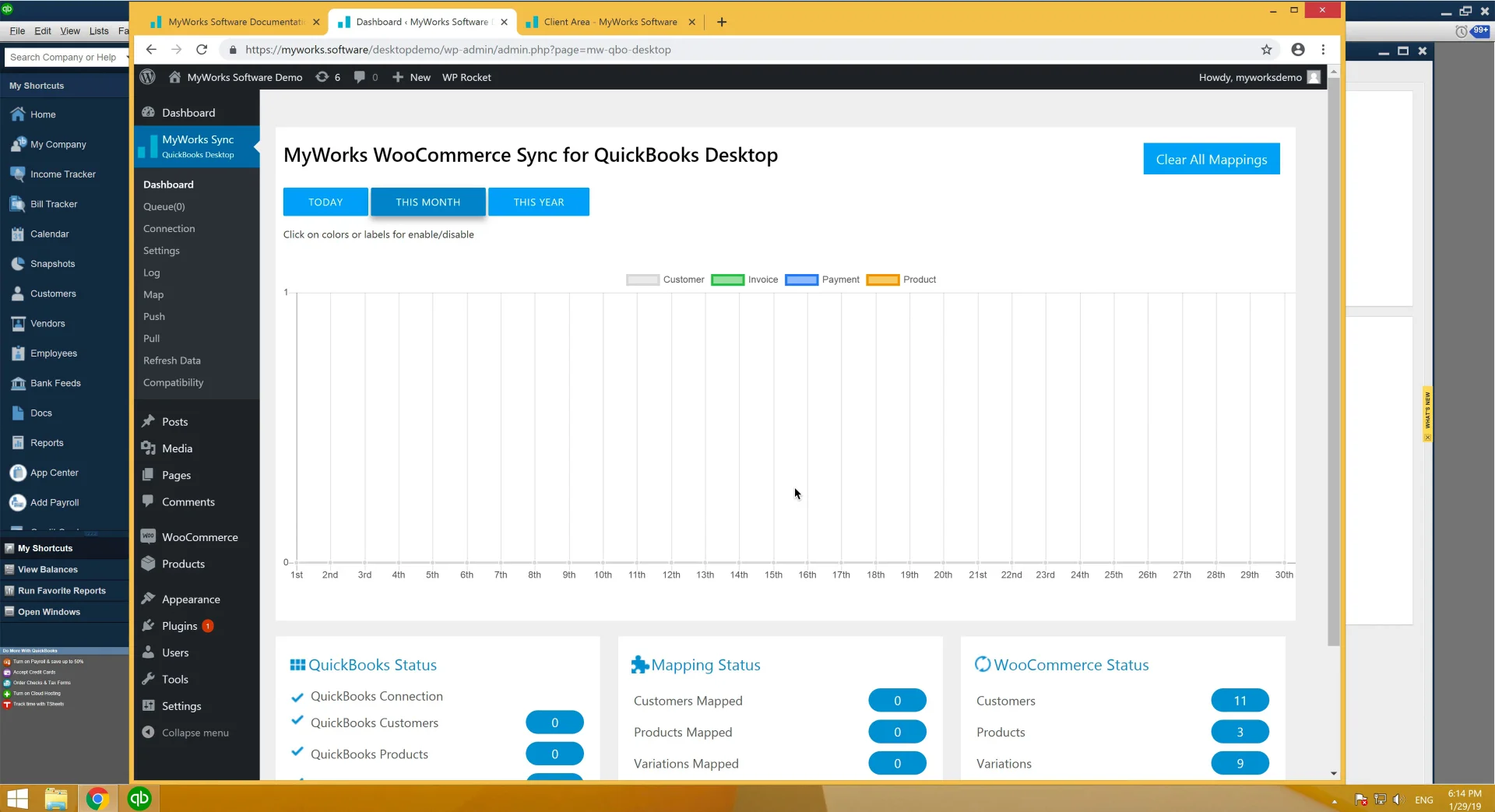Click Search Company or Help field

point(64,57)
